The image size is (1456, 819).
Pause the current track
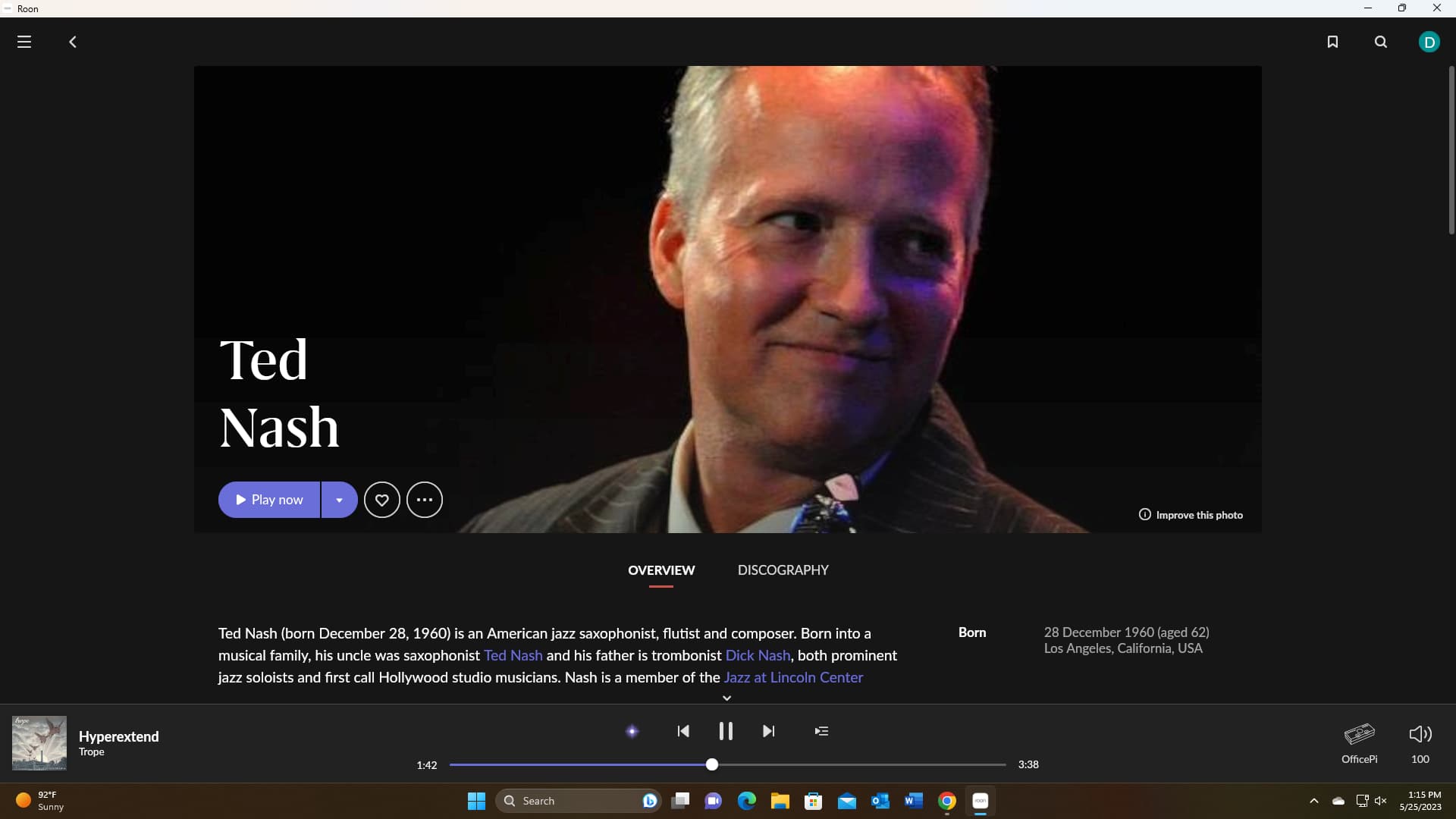[x=726, y=731]
